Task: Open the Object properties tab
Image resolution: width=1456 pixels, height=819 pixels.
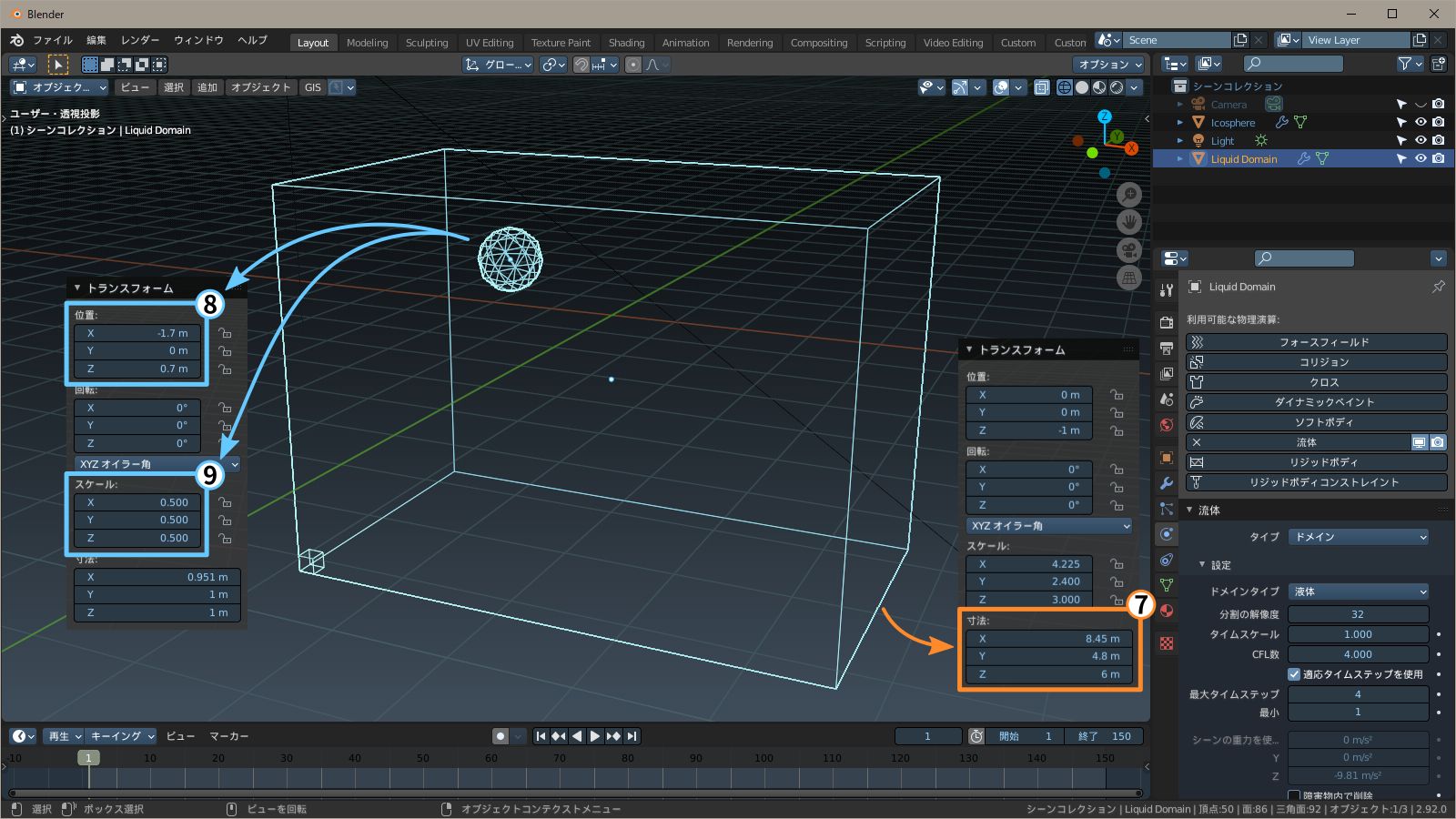Action: (x=1167, y=458)
